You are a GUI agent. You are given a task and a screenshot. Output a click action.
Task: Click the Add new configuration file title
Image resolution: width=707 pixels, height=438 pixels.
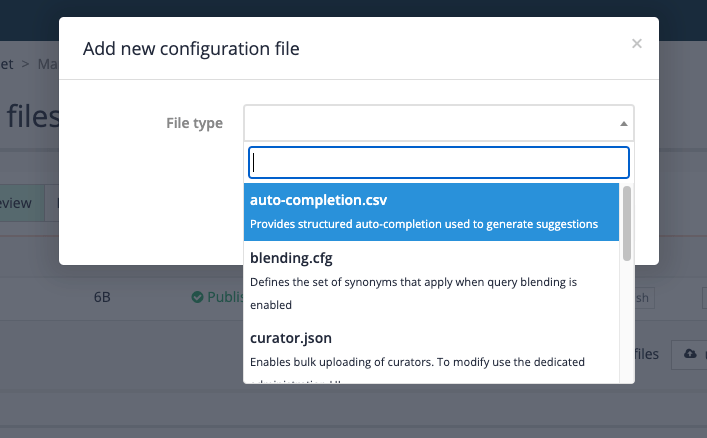[x=191, y=49]
